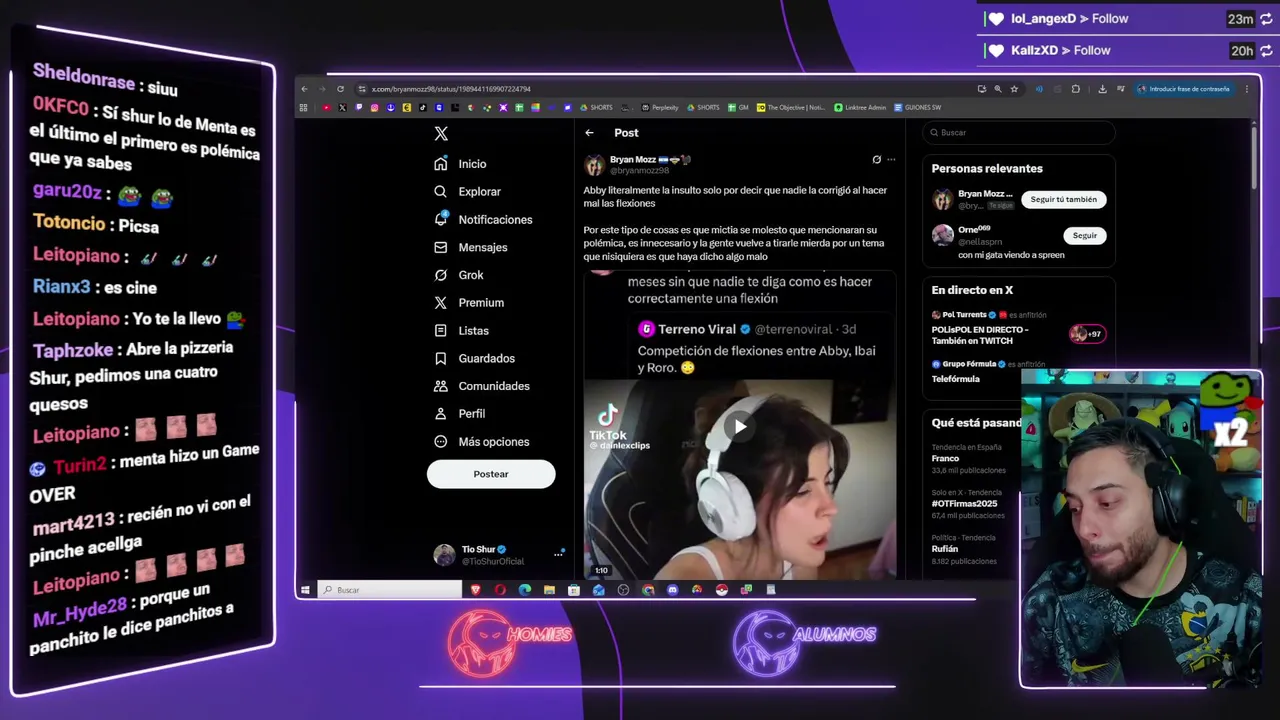Open Pokéball app from taskbar
The image size is (1280, 720).
point(721,590)
